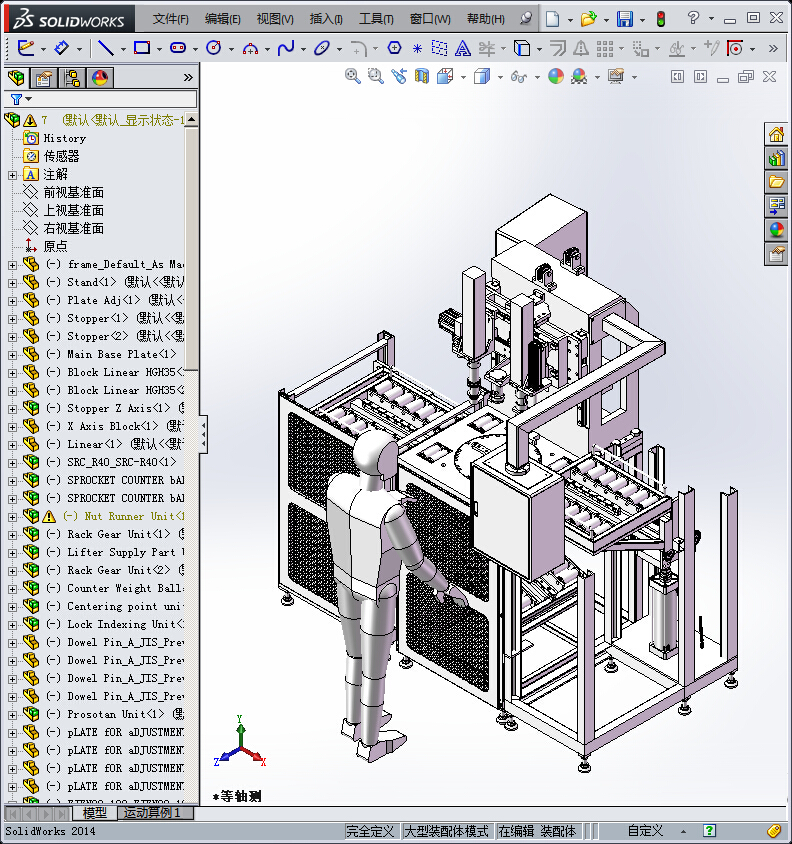Click the feature tree filter field
The image size is (792, 844).
pyautogui.click(x=101, y=99)
